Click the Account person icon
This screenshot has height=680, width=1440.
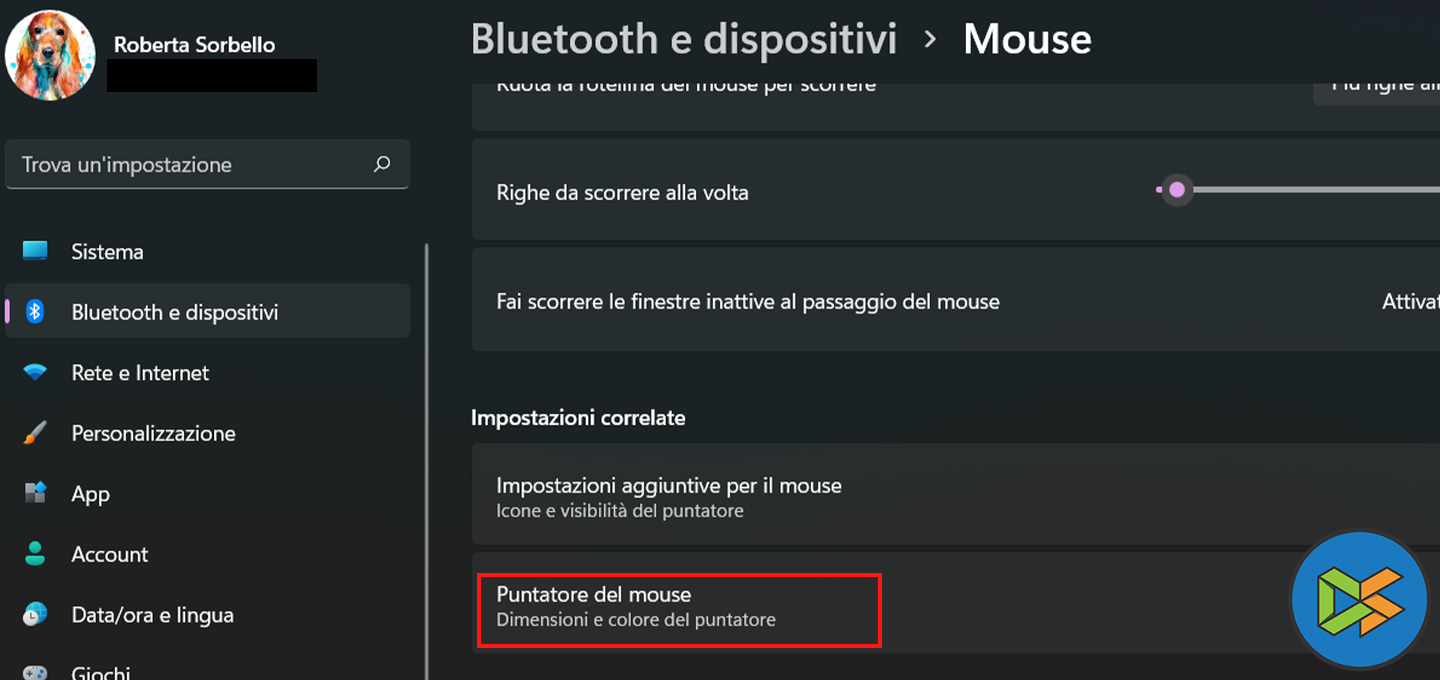(x=35, y=554)
